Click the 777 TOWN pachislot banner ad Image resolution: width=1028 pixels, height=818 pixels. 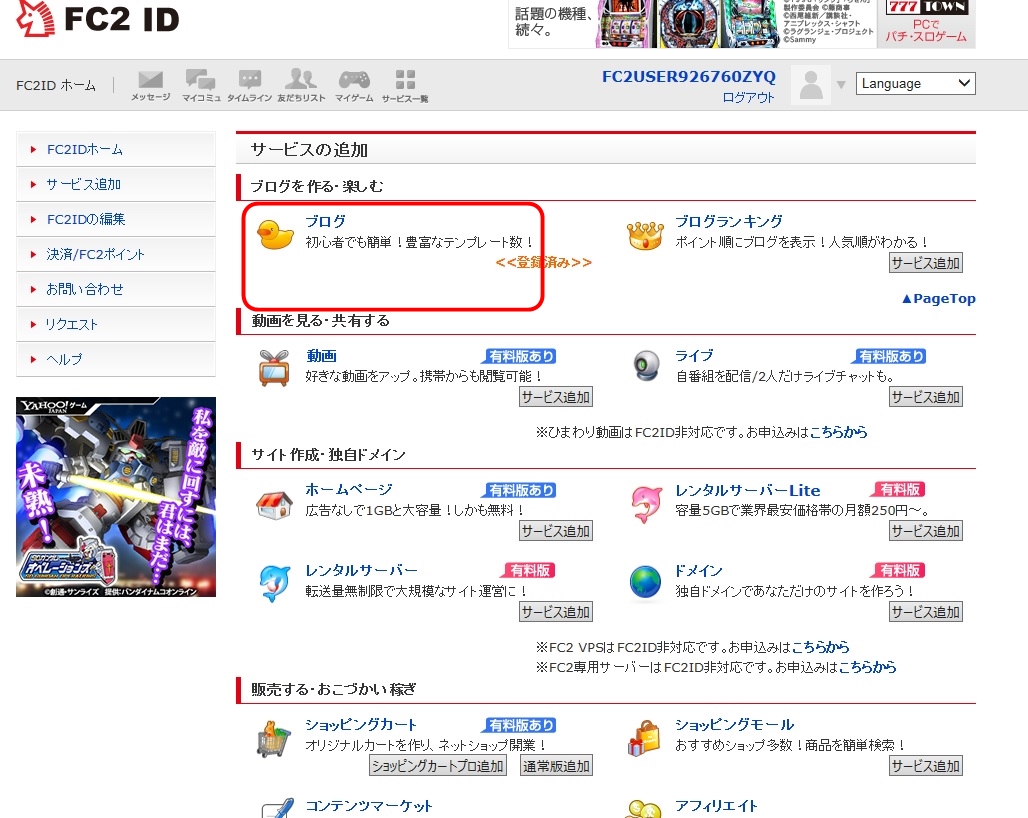point(741,24)
